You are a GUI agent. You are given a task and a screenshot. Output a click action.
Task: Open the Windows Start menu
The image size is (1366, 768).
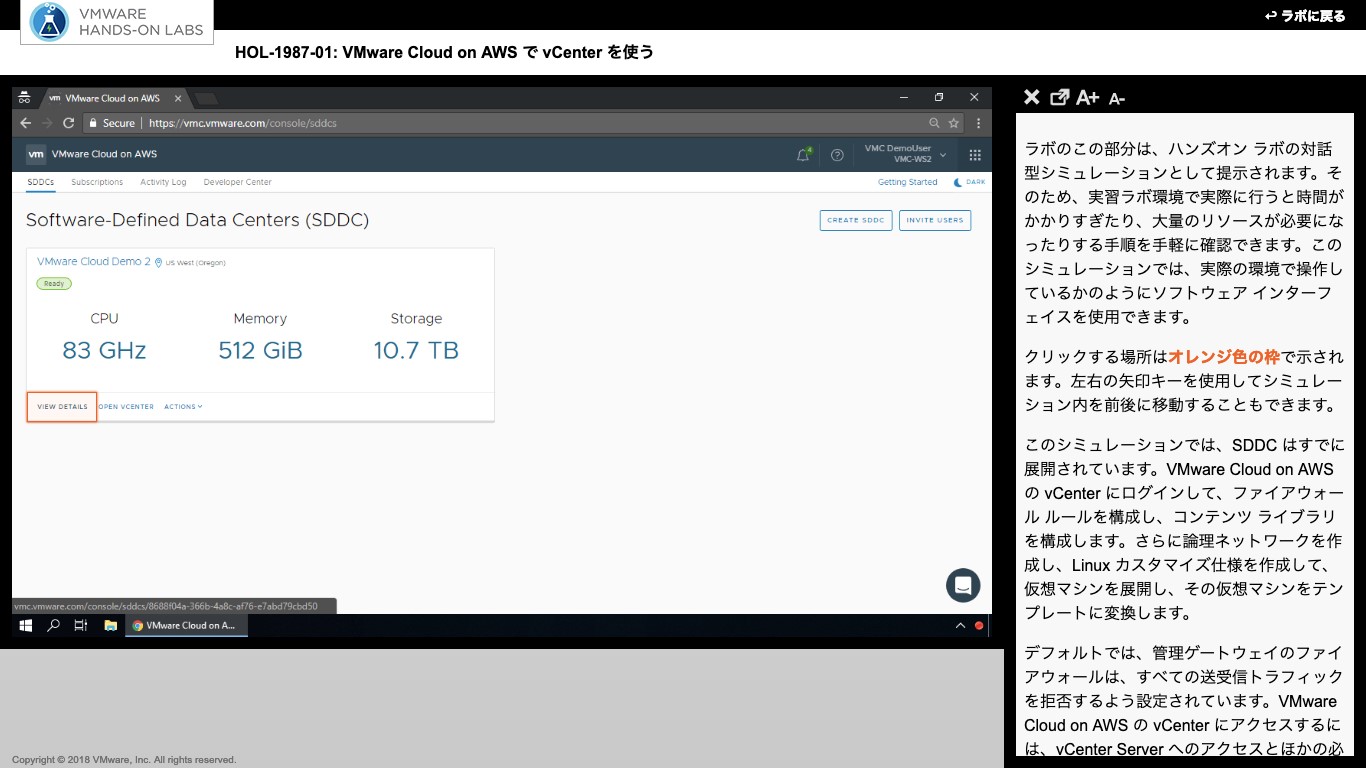point(26,626)
